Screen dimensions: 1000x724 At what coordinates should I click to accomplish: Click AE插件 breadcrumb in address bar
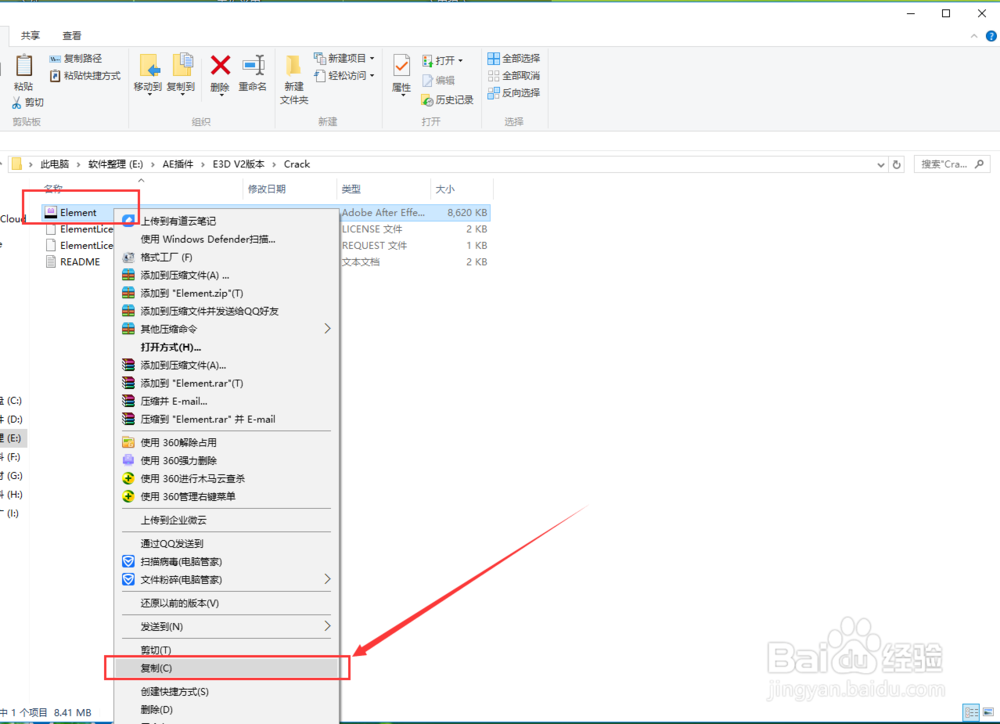click(x=178, y=164)
